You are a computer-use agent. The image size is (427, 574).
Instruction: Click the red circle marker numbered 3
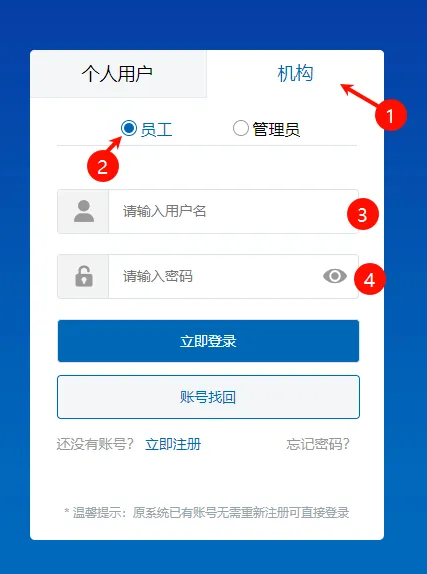[363, 214]
